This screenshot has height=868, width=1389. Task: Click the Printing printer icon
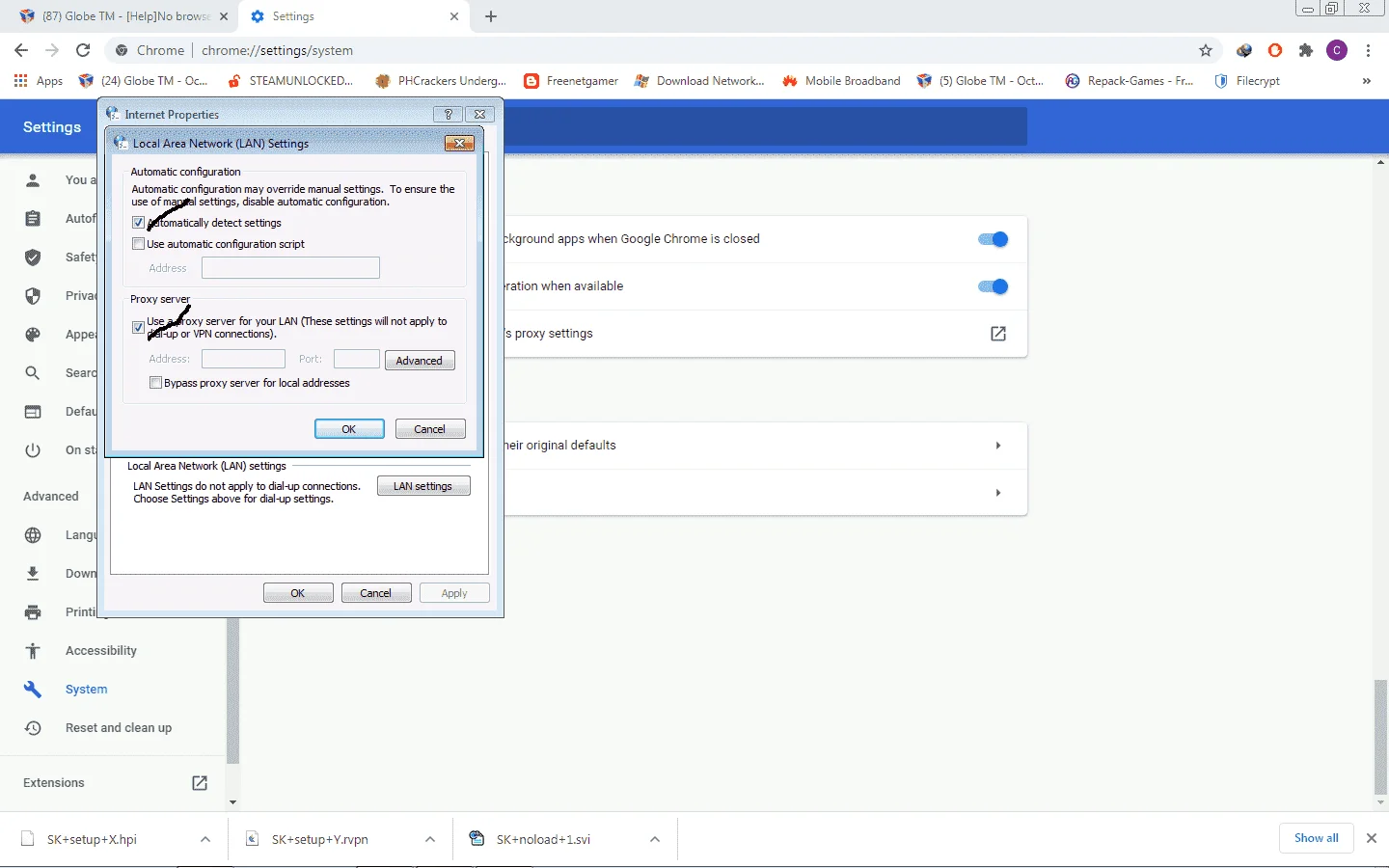pos(33,612)
